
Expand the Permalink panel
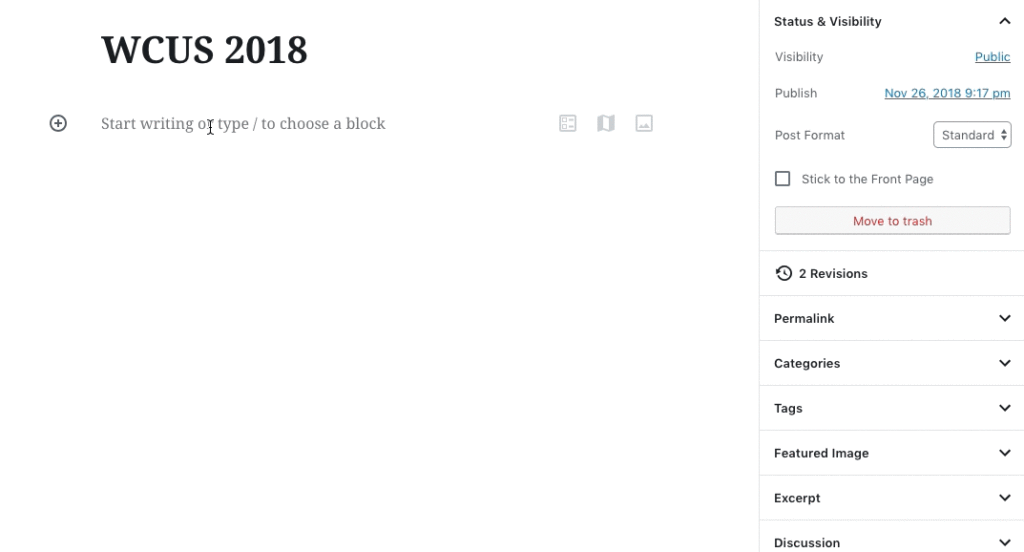(x=892, y=318)
